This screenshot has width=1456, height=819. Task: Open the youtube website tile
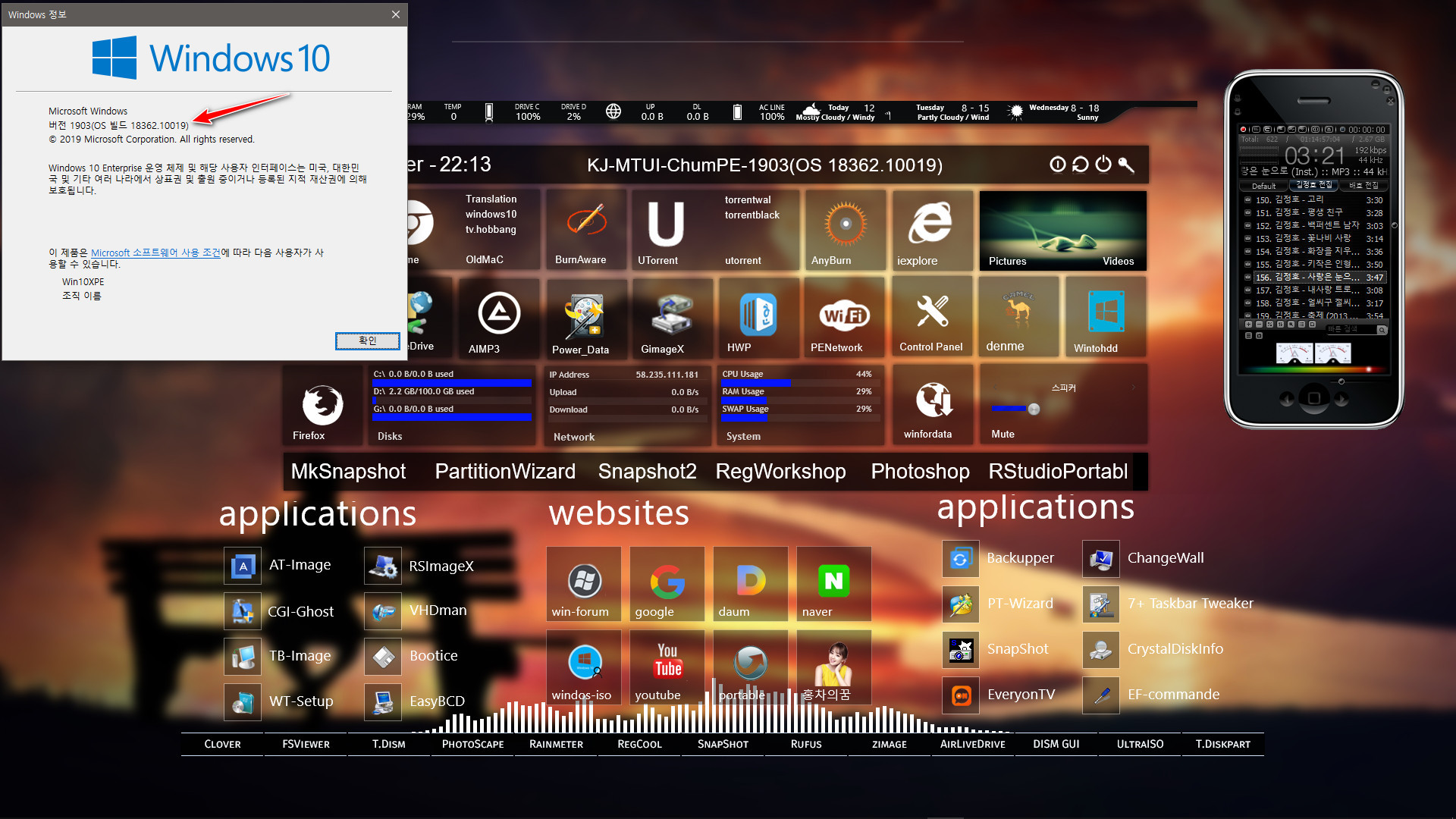click(667, 667)
